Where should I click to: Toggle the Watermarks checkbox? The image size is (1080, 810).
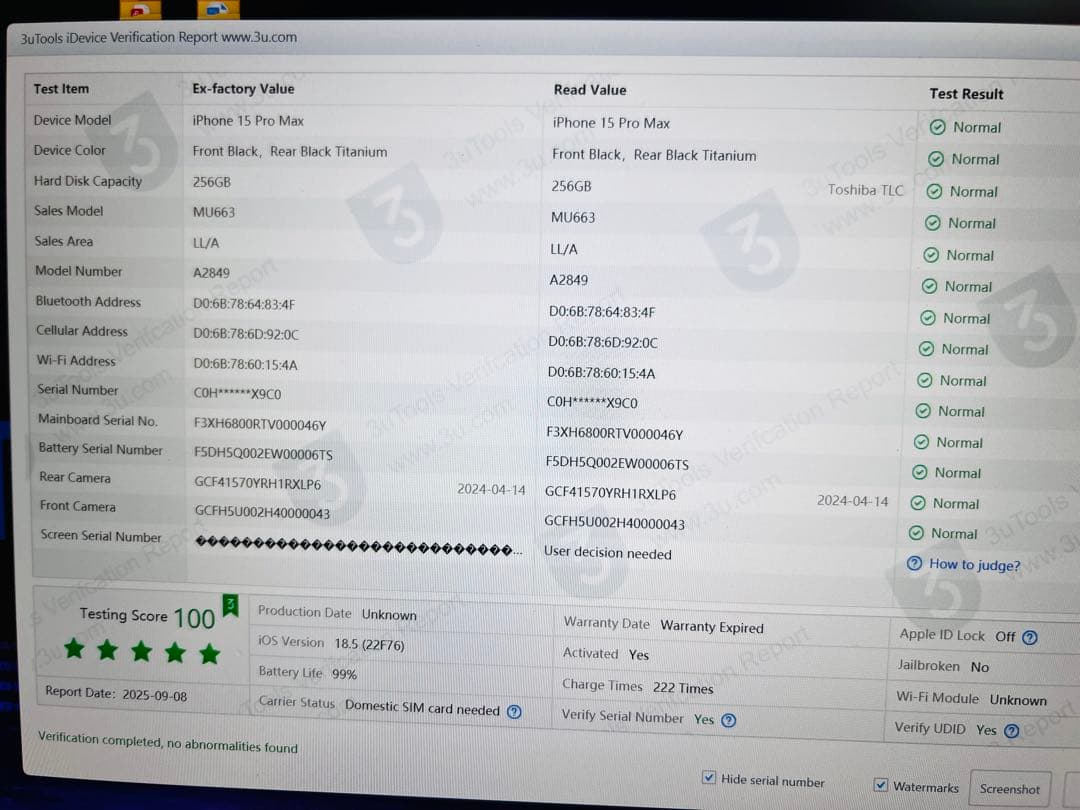[x=880, y=785]
